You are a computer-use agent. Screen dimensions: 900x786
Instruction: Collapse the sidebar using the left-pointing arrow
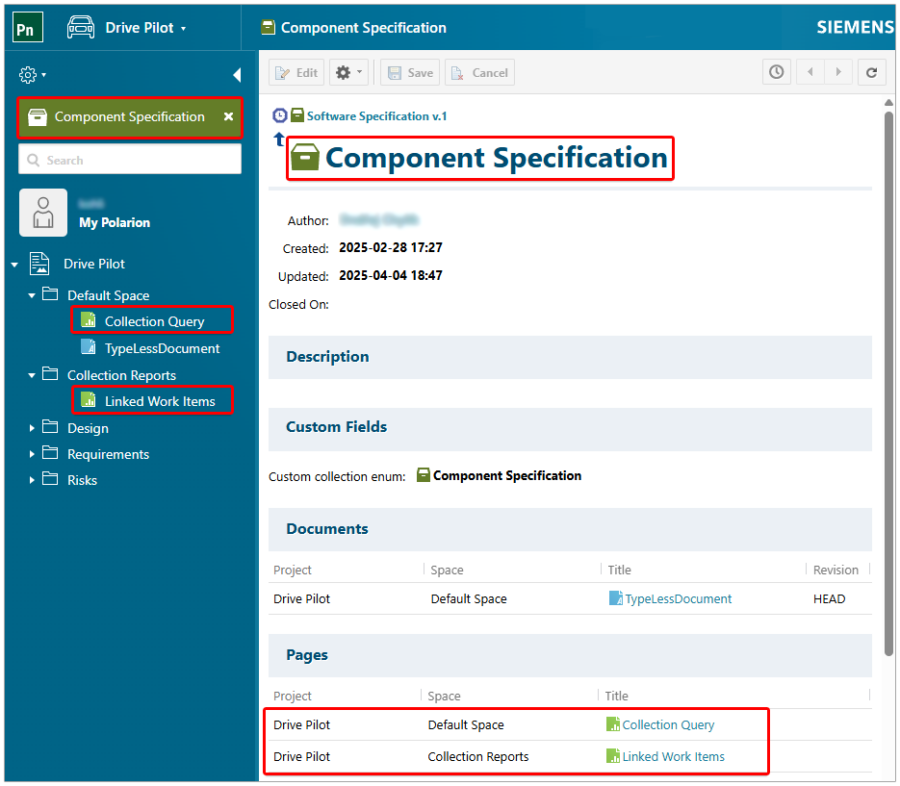(x=236, y=74)
